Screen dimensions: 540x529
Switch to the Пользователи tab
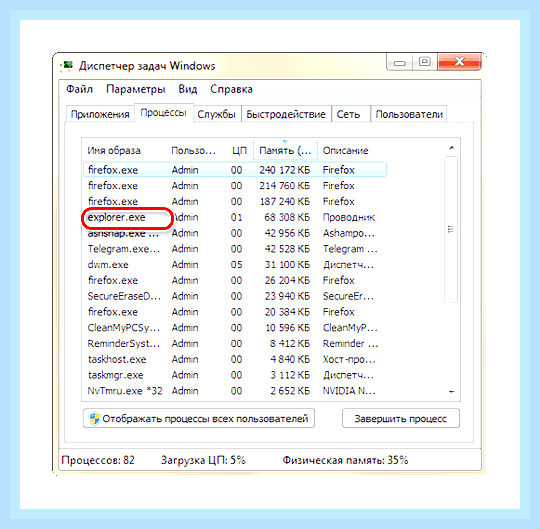tap(409, 114)
